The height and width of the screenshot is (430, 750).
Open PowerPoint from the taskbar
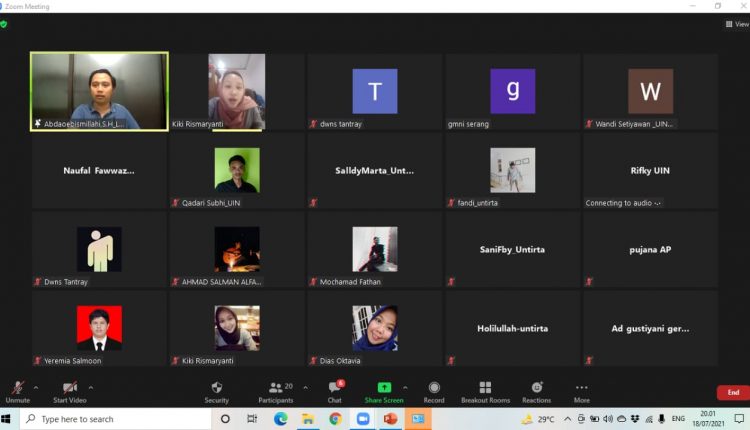pos(391,419)
